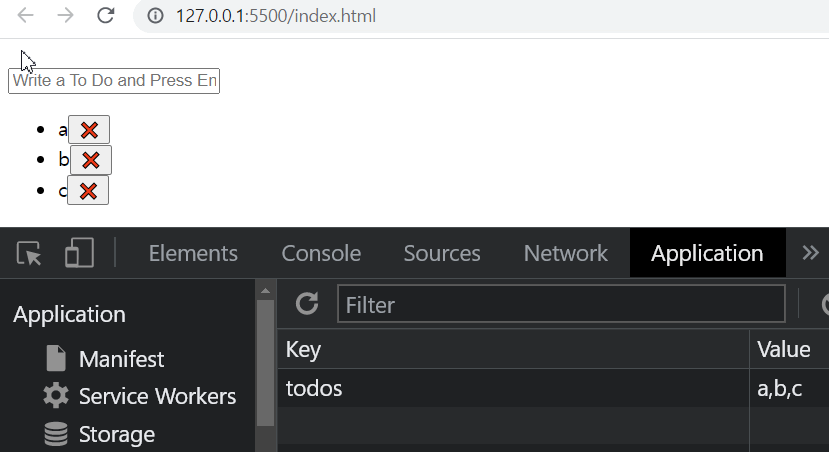Go back using browser back arrow
Viewport: 829px width, 452px height.
pyautogui.click(x=25, y=15)
